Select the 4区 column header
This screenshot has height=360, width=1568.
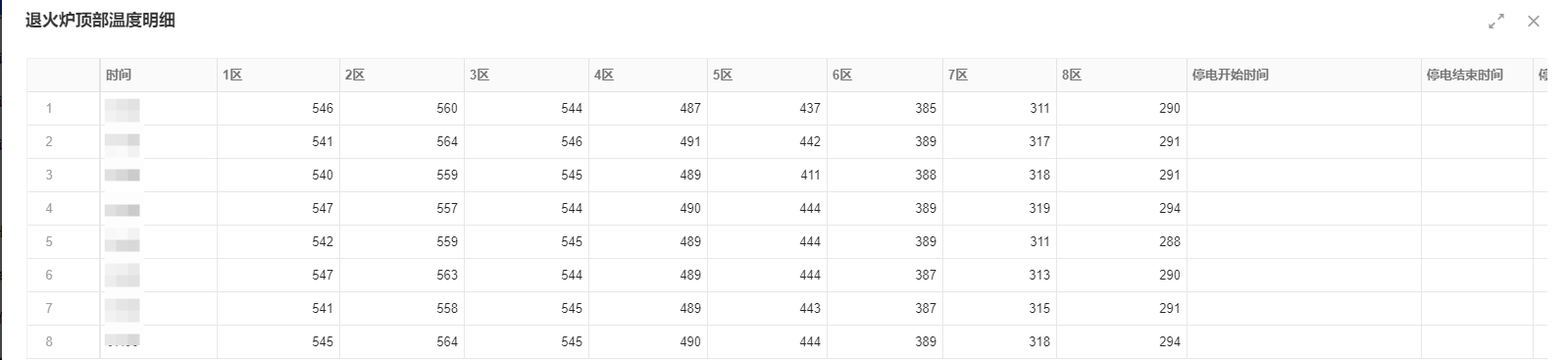click(648, 76)
